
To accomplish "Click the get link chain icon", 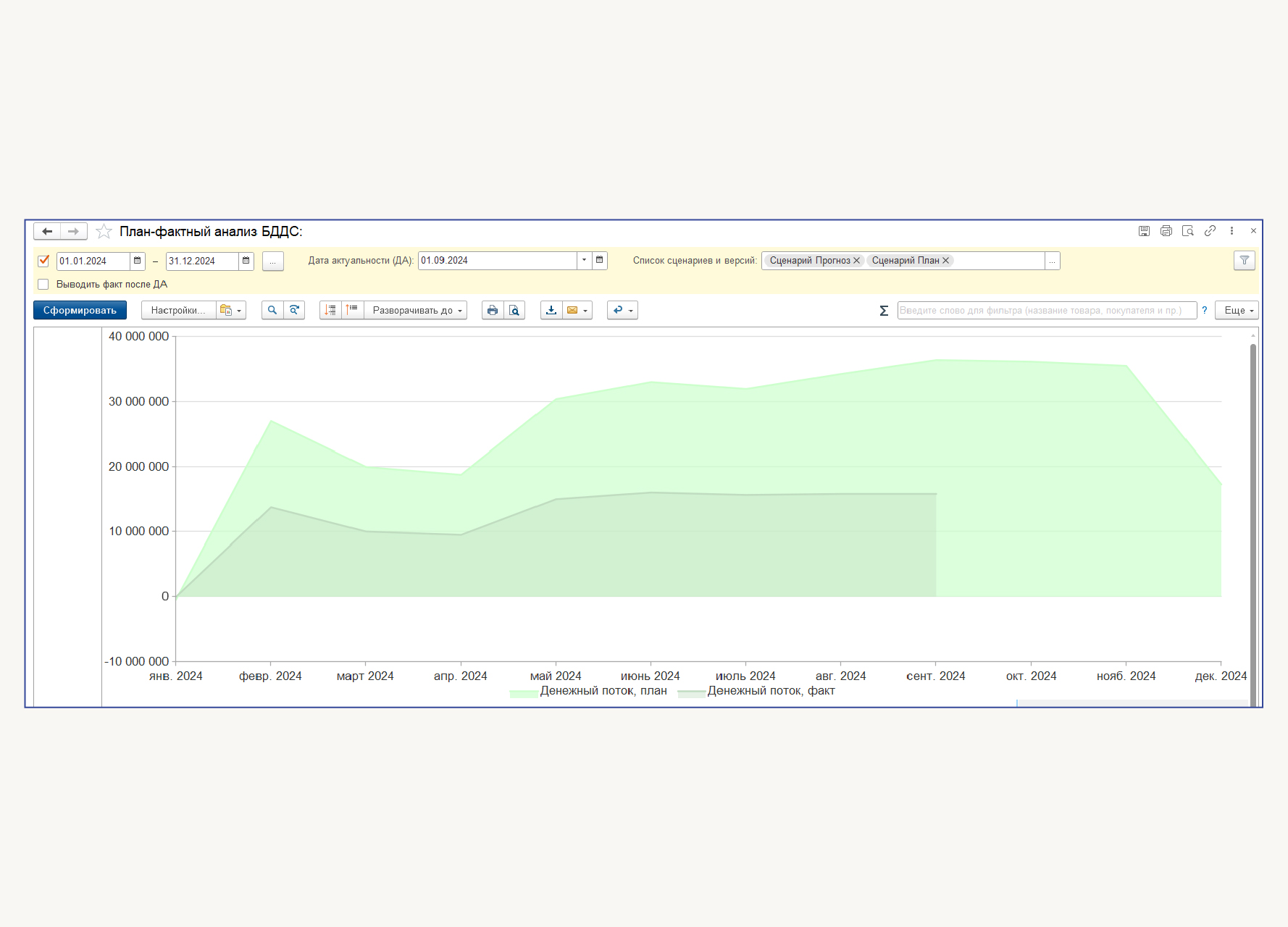I will [x=1210, y=231].
